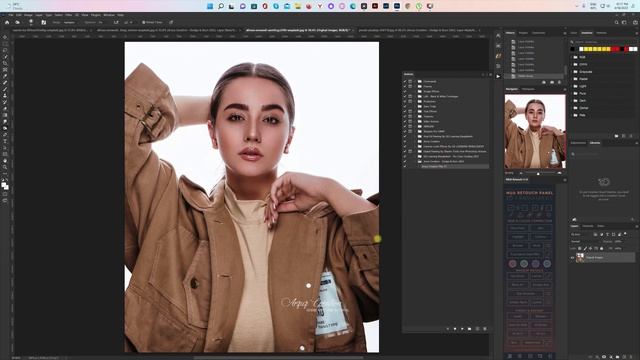640x360 pixels.
Task: Delete the current history state
Action: 560,82
